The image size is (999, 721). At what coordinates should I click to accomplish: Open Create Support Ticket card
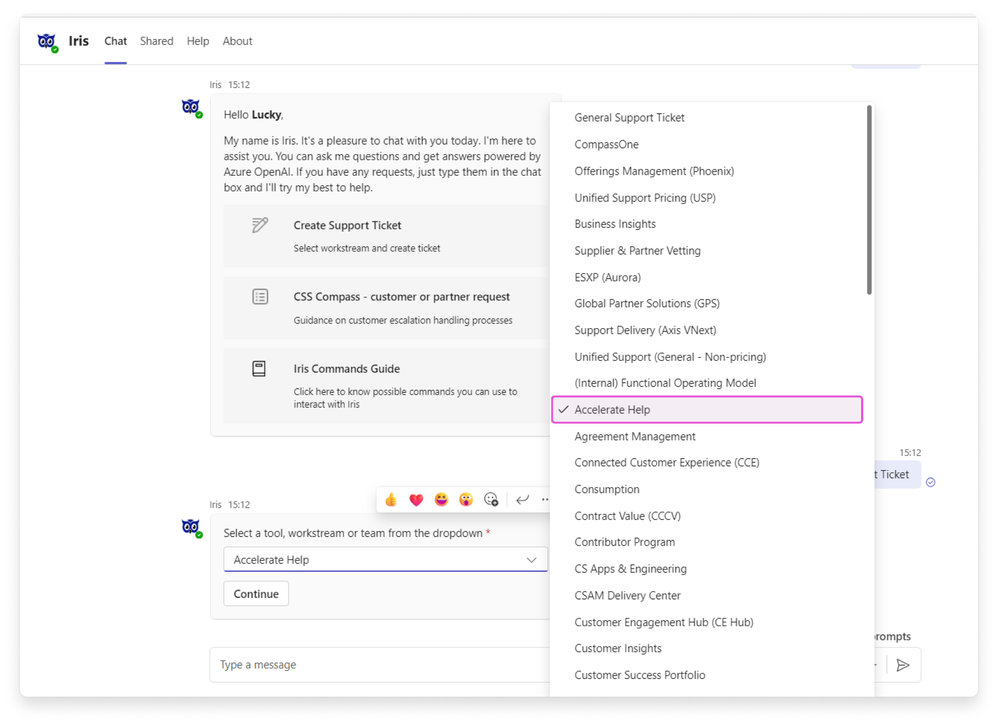[x=386, y=236]
